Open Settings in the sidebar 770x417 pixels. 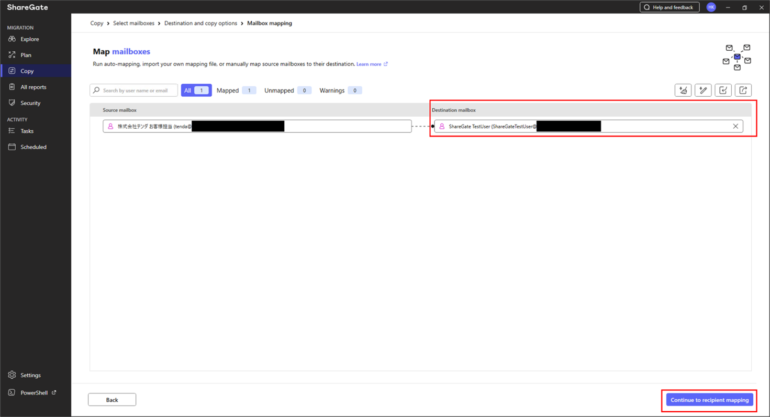tap(31, 375)
